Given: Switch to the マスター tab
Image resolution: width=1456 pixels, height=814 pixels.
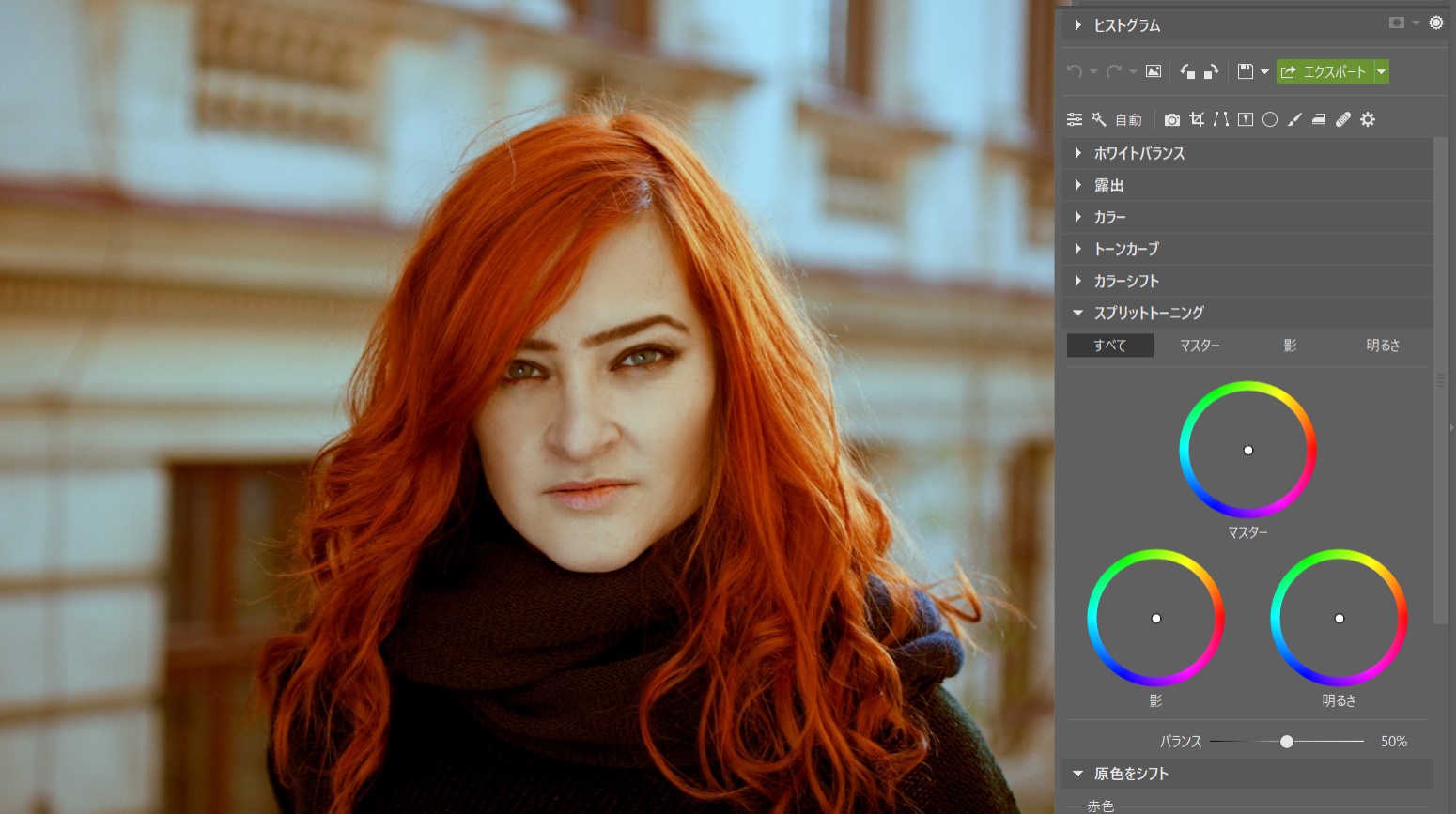Looking at the screenshot, I should click(x=1200, y=346).
